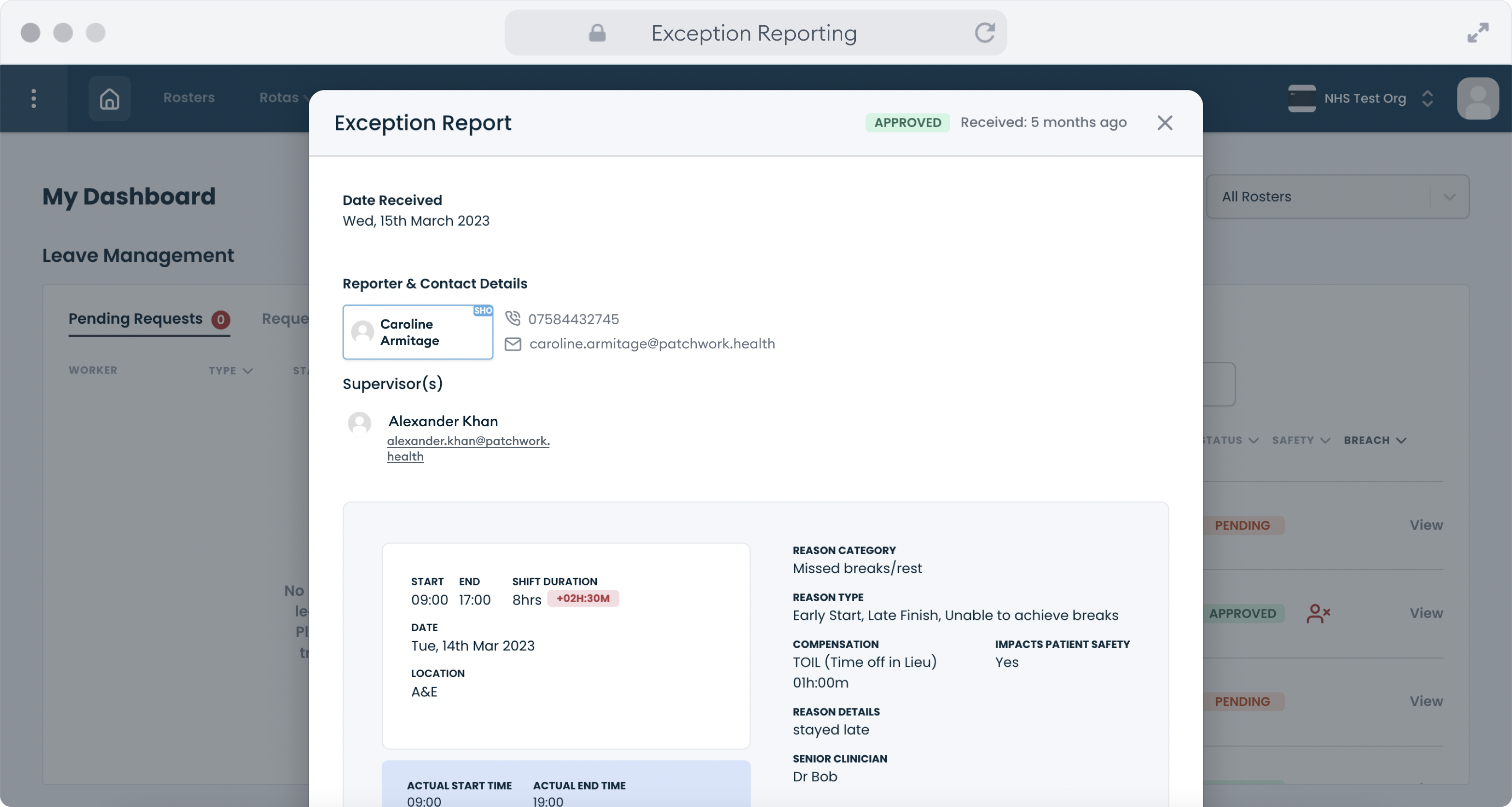Click the APPROVED status badge in dialog

907,123
